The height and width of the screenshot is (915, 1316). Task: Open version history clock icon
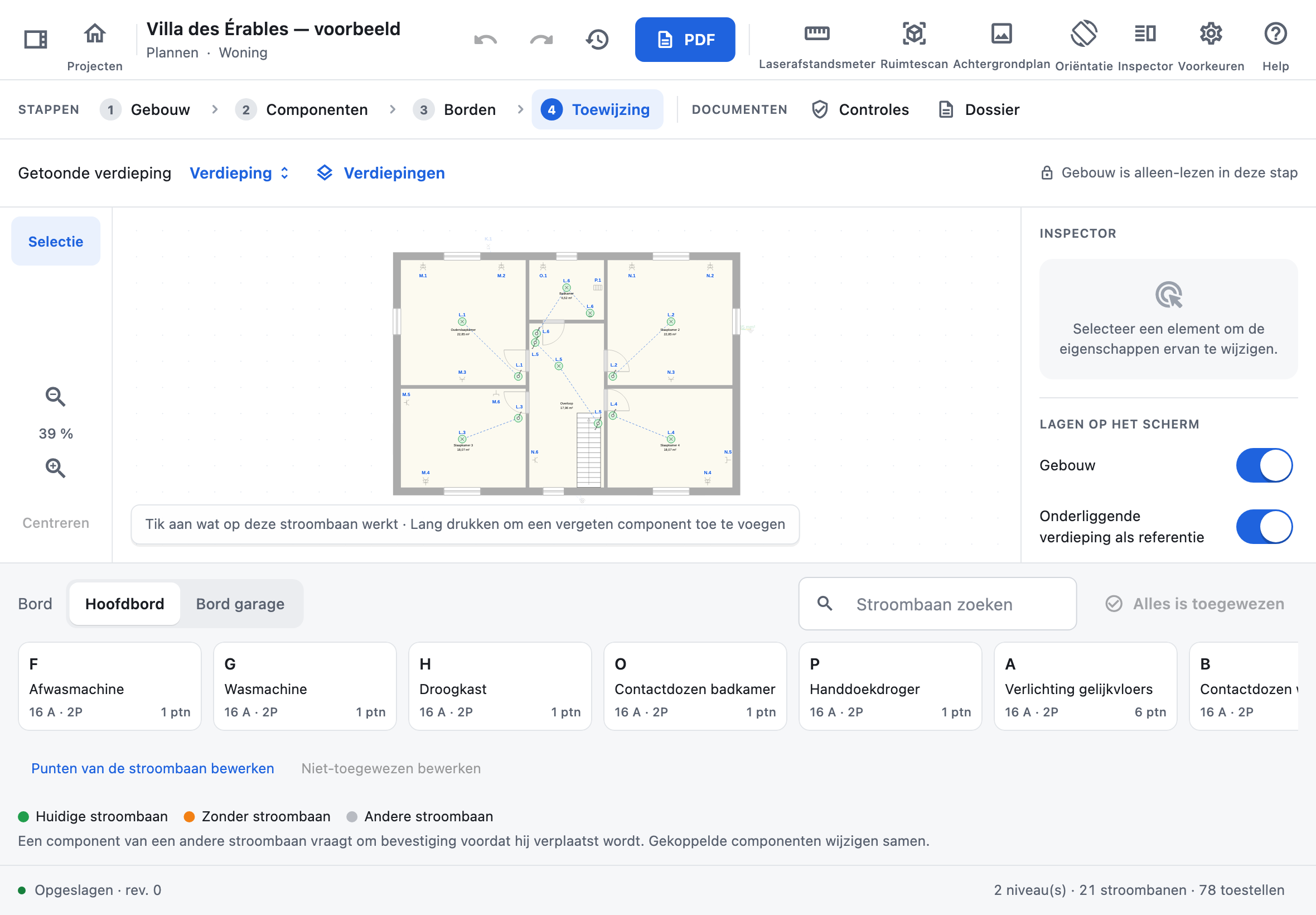[x=597, y=40]
